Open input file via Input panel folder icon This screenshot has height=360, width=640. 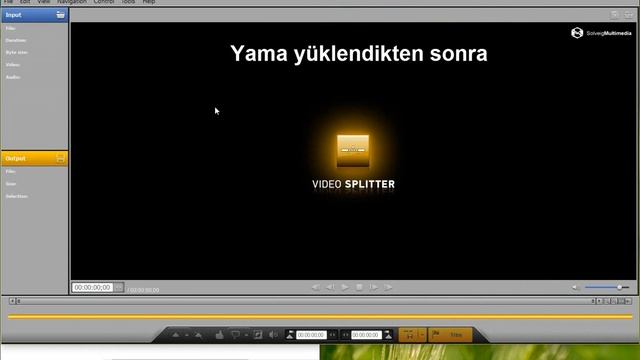(x=60, y=15)
